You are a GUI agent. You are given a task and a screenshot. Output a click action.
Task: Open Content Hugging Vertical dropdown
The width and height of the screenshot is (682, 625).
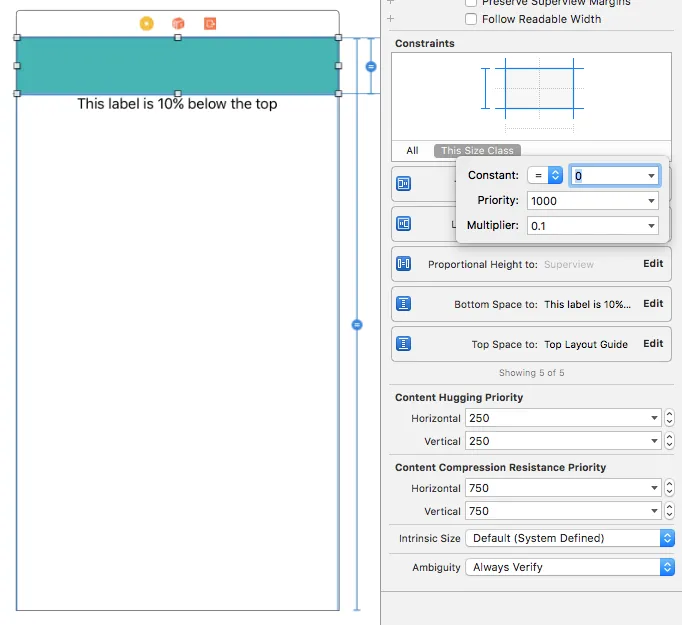tap(654, 441)
